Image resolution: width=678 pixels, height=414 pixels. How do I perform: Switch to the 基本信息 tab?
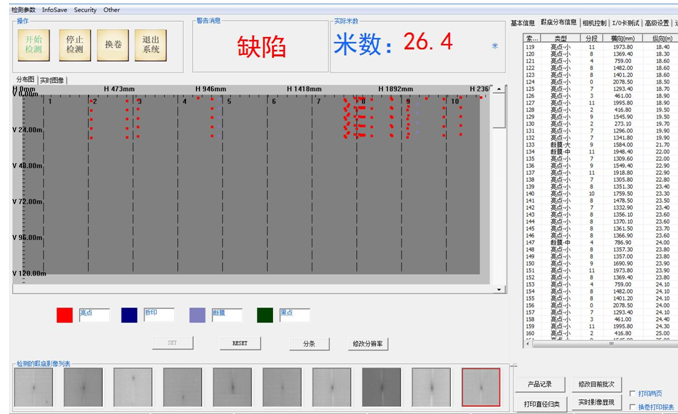click(x=522, y=22)
